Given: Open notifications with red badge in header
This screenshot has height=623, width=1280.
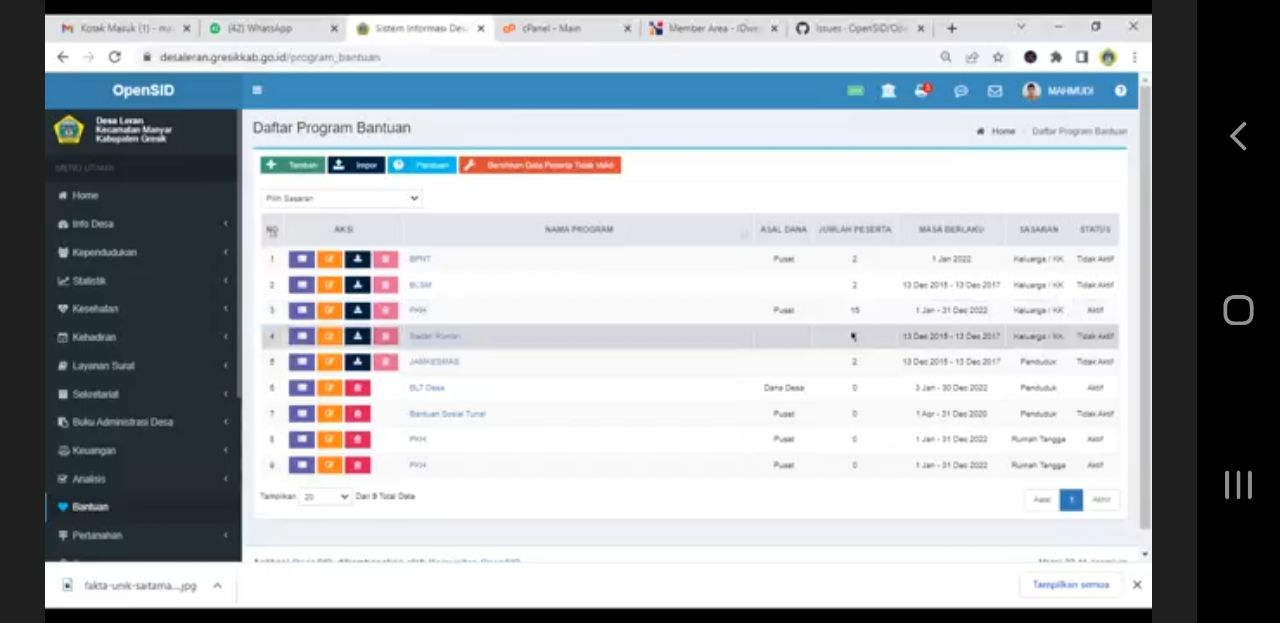Looking at the screenshot, I should [x=921, y=90].
